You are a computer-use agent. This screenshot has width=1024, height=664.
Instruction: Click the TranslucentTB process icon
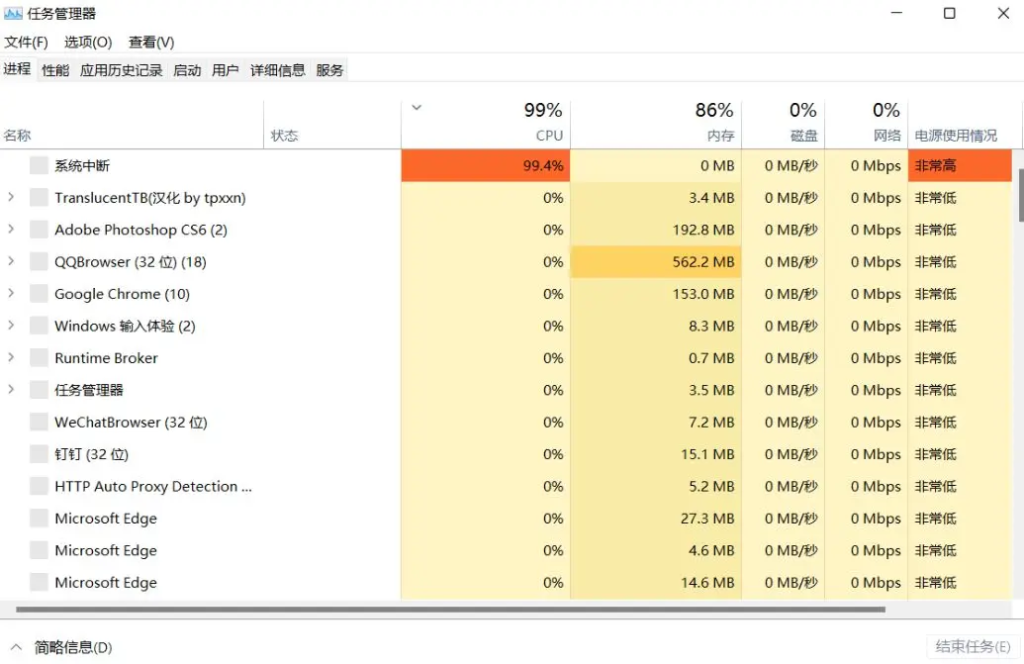point(39,197)
